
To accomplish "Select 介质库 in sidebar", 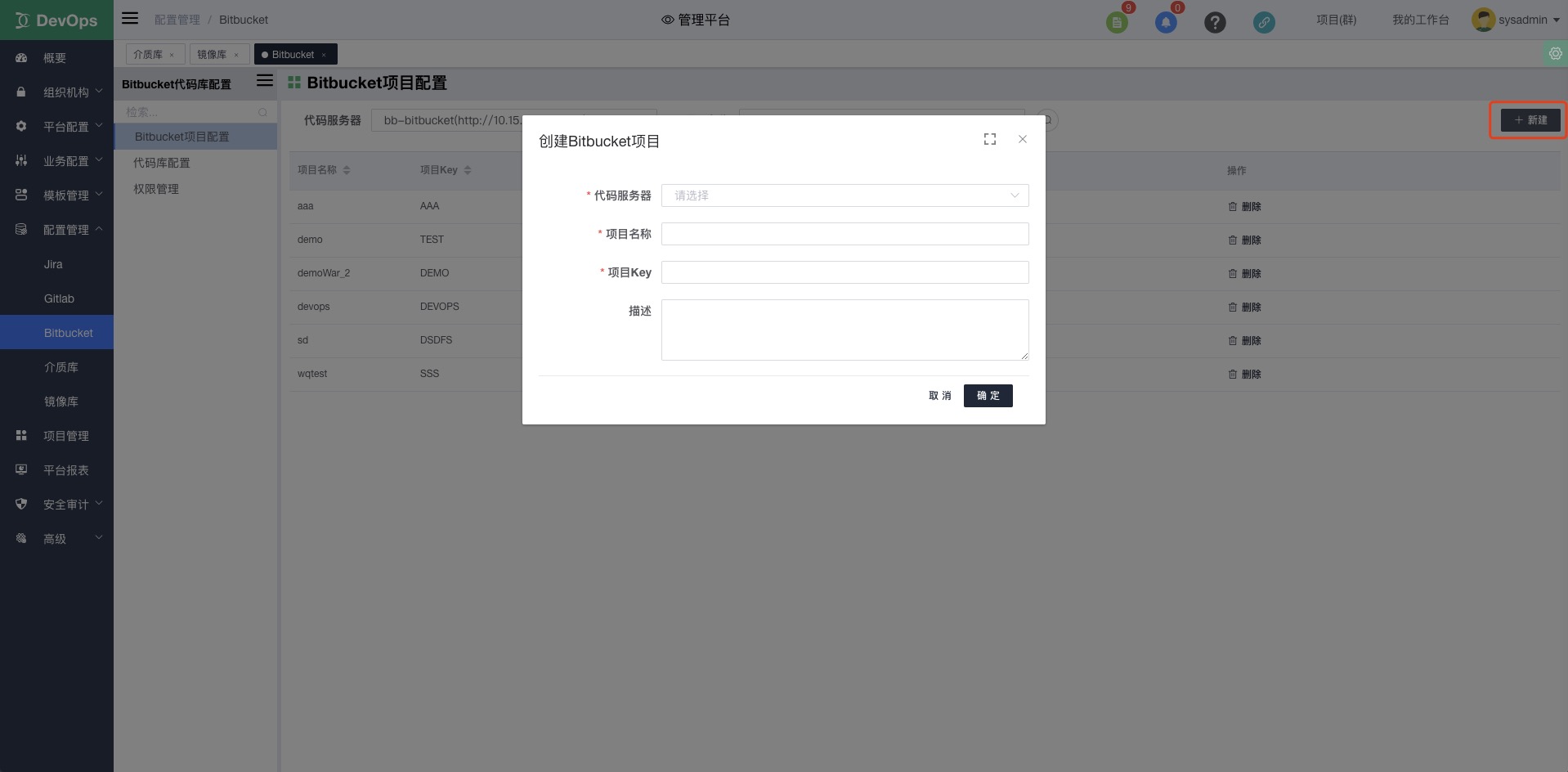I will (x=56, y=367).
